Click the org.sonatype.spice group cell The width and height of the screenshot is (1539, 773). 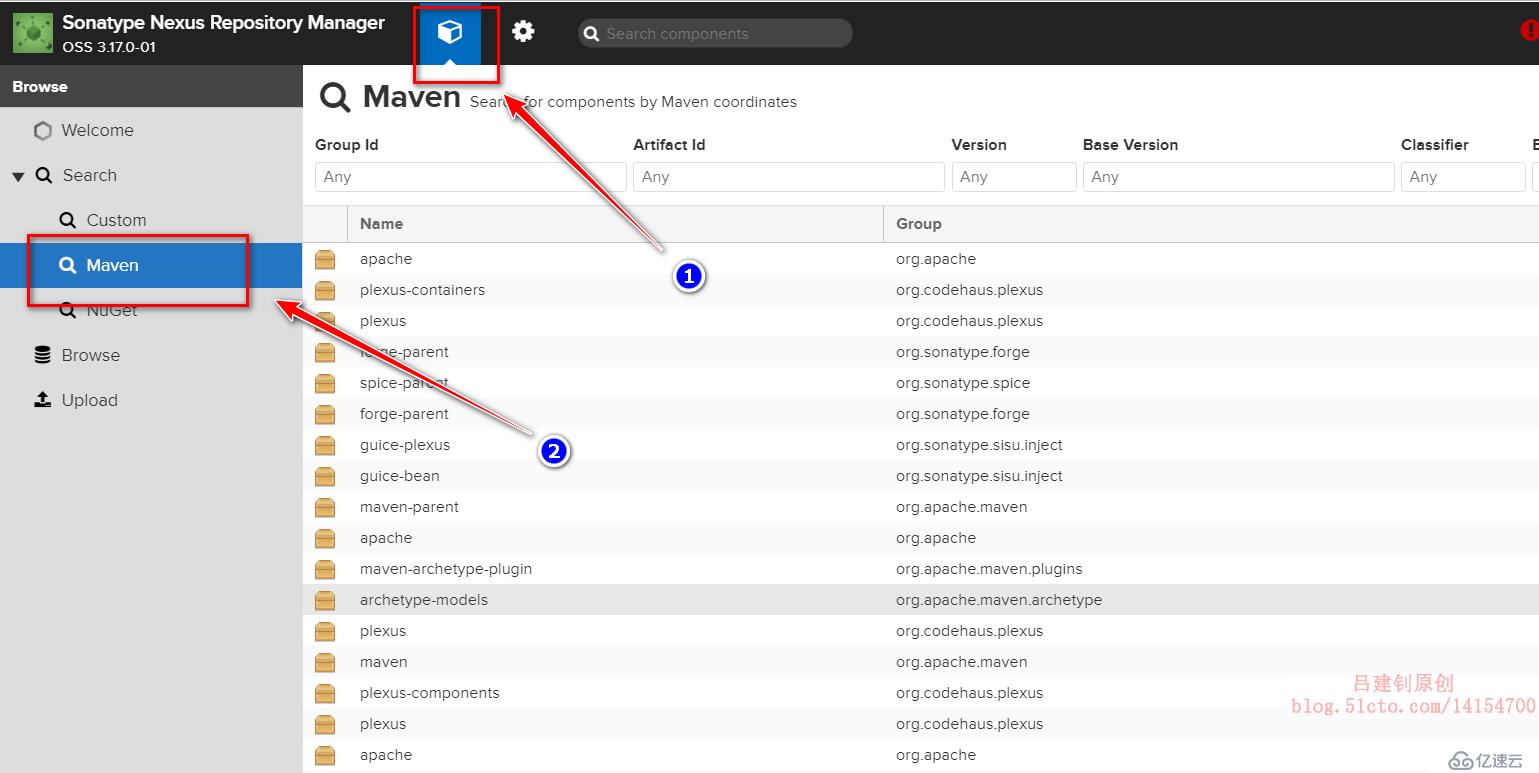coord(963,383)
